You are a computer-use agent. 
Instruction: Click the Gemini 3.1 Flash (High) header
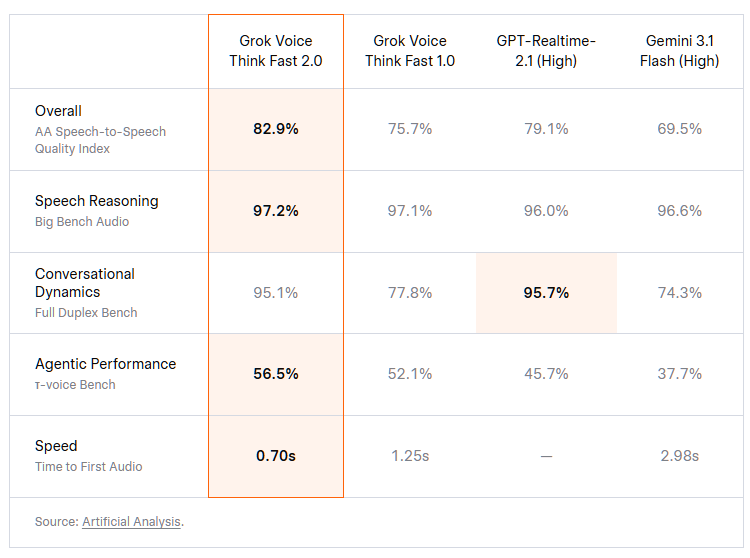pyautogui.click(x=679, y=51)
